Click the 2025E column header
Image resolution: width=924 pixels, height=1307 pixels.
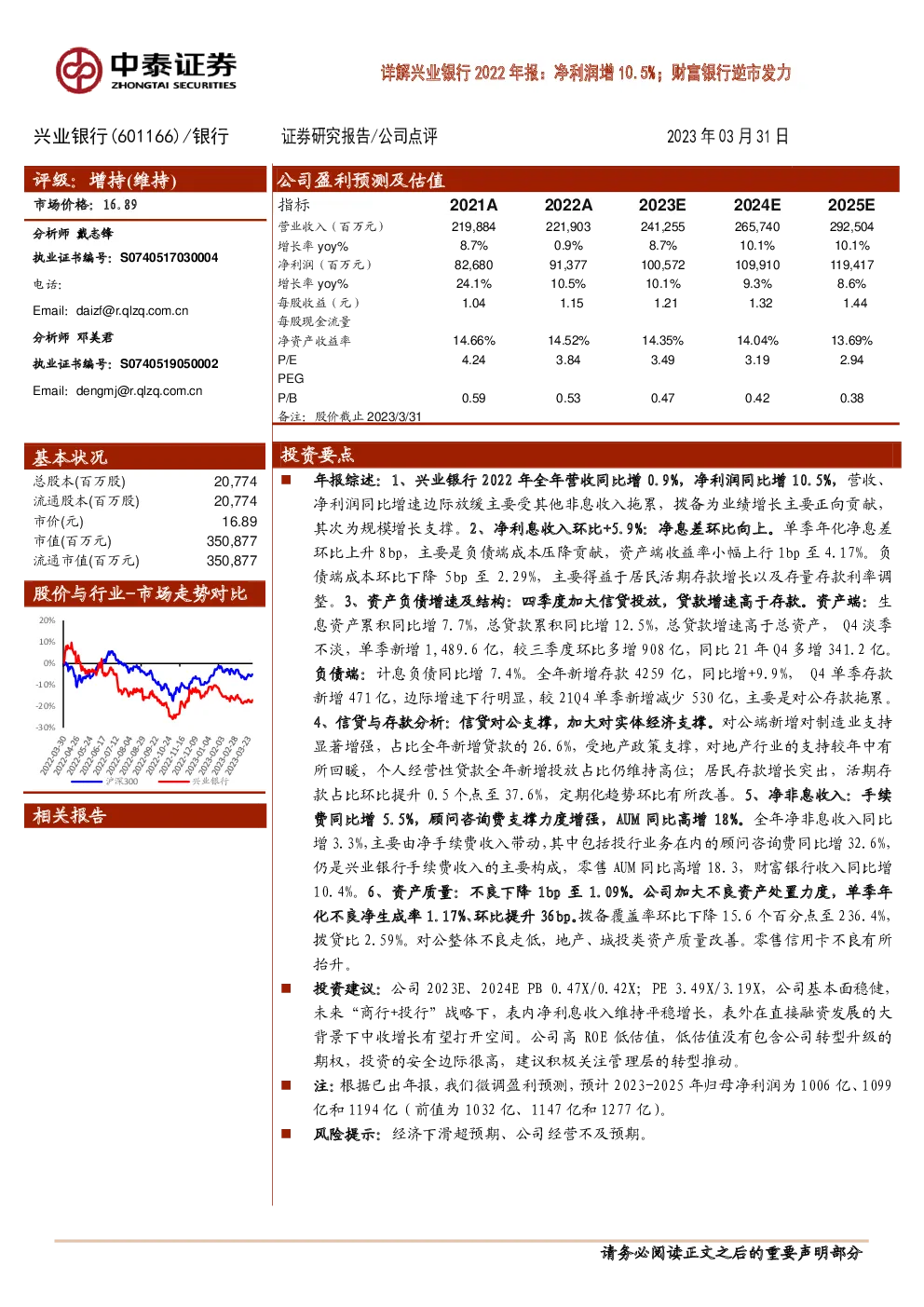pos(851,205)
